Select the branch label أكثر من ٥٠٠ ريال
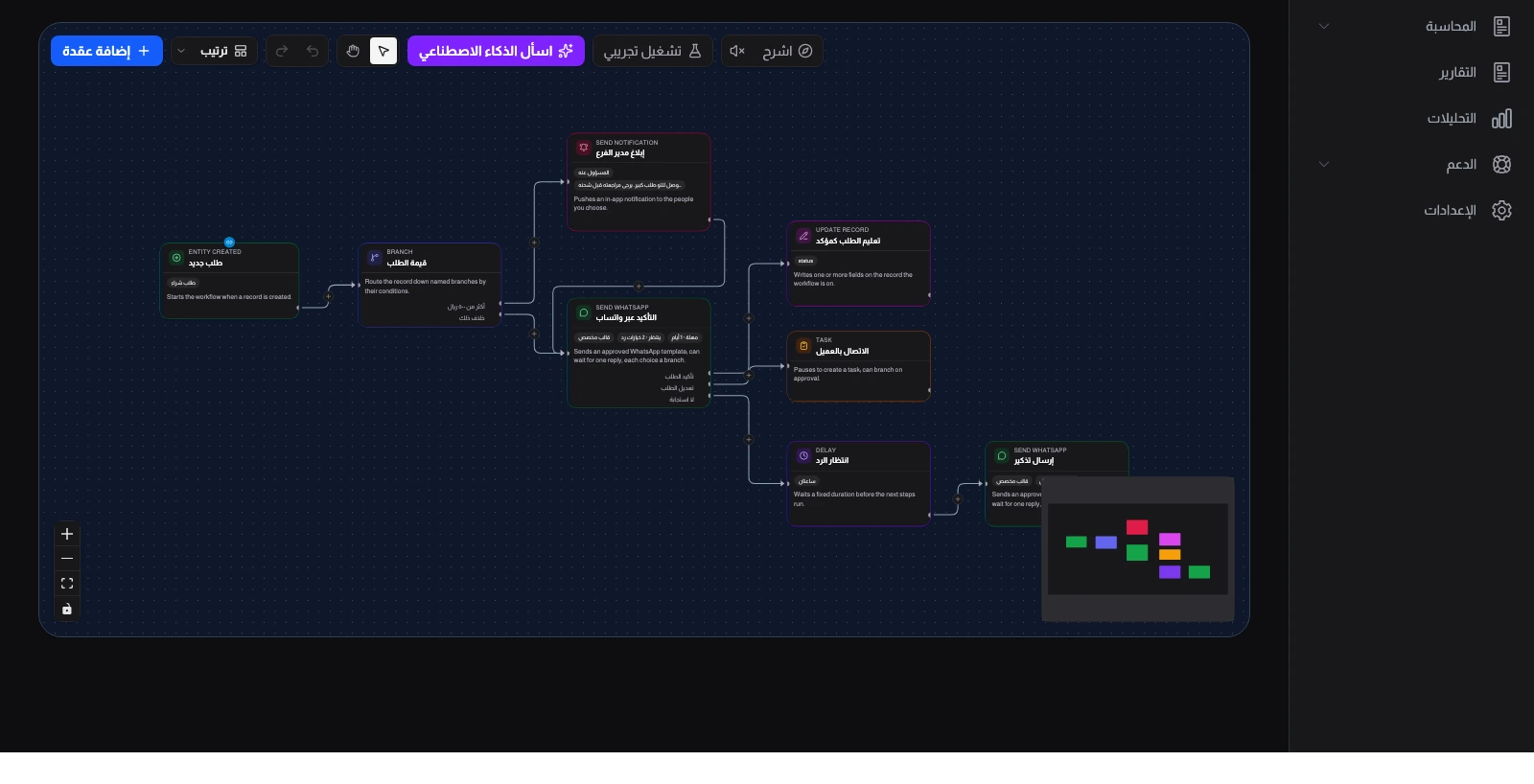Image resolution: width=1534 pixels, height=784 pixels. pyautogui.click(x=466, y=307)
